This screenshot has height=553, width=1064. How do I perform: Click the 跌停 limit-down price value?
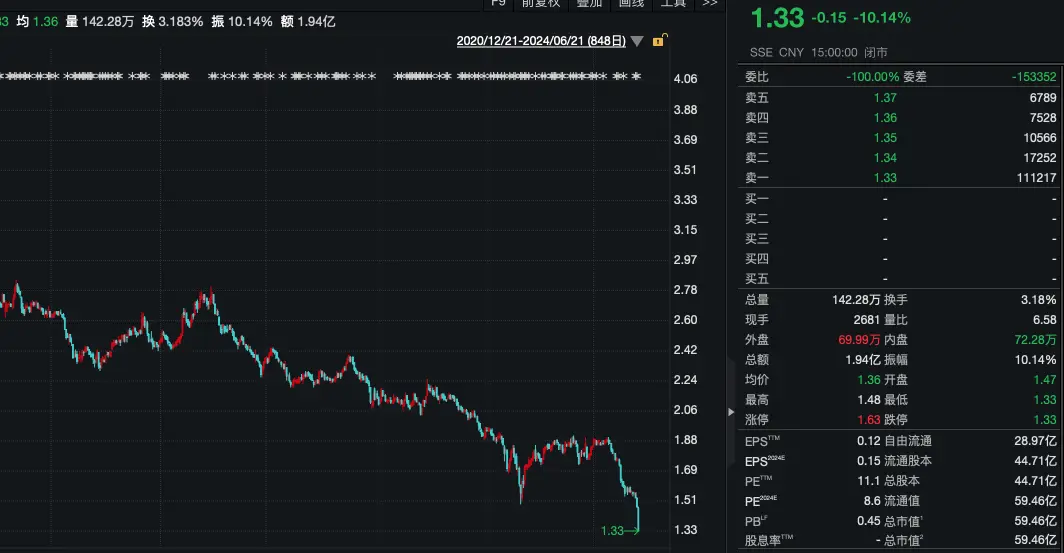[1043, 420]
